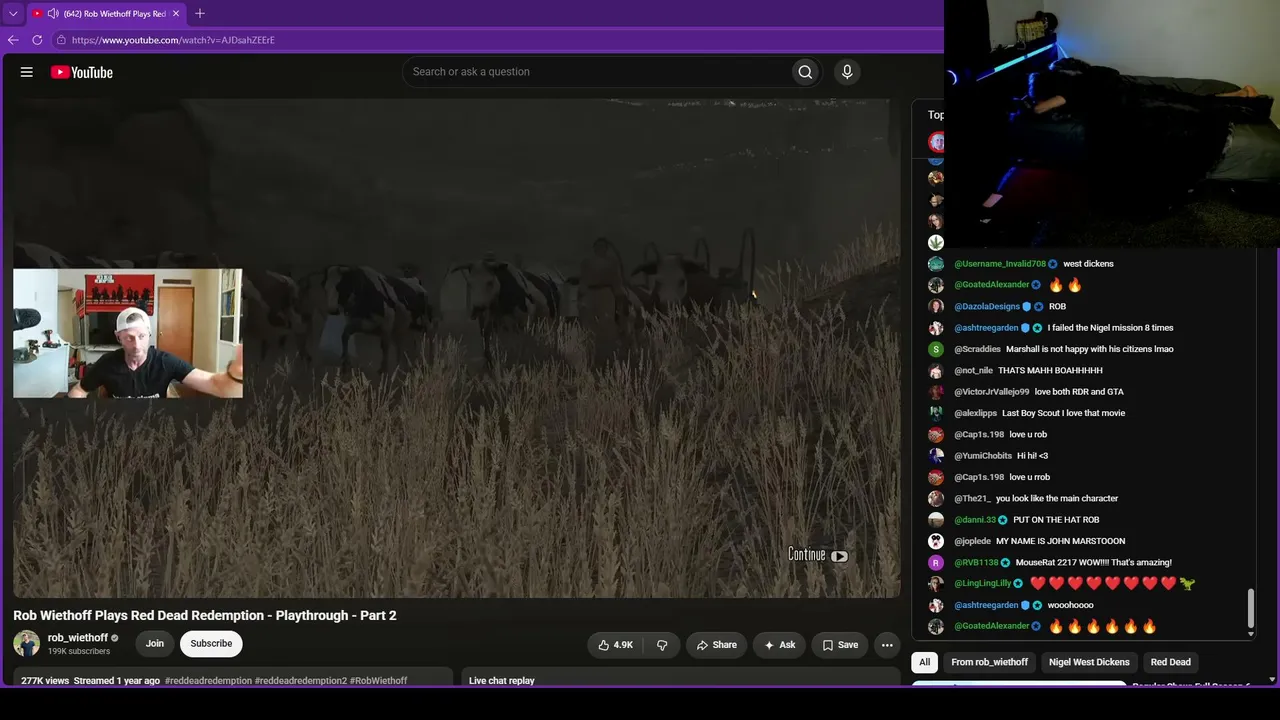The image size is (1280, 720).
Task: Share this video
Action: coord(716,645)
